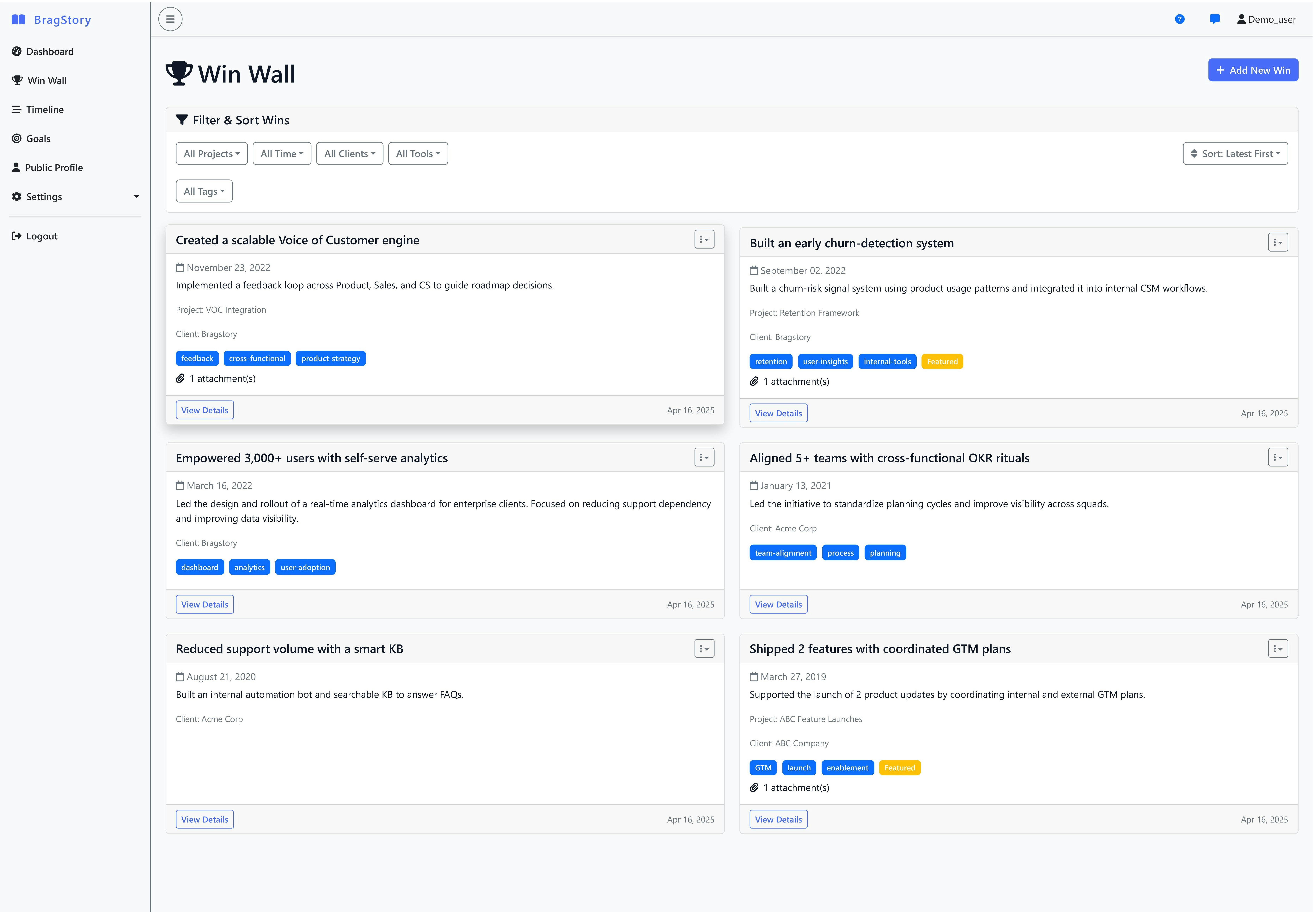
Task: Click the Add New Win button
Action: pyautogui.click(x=1253, y=70)
